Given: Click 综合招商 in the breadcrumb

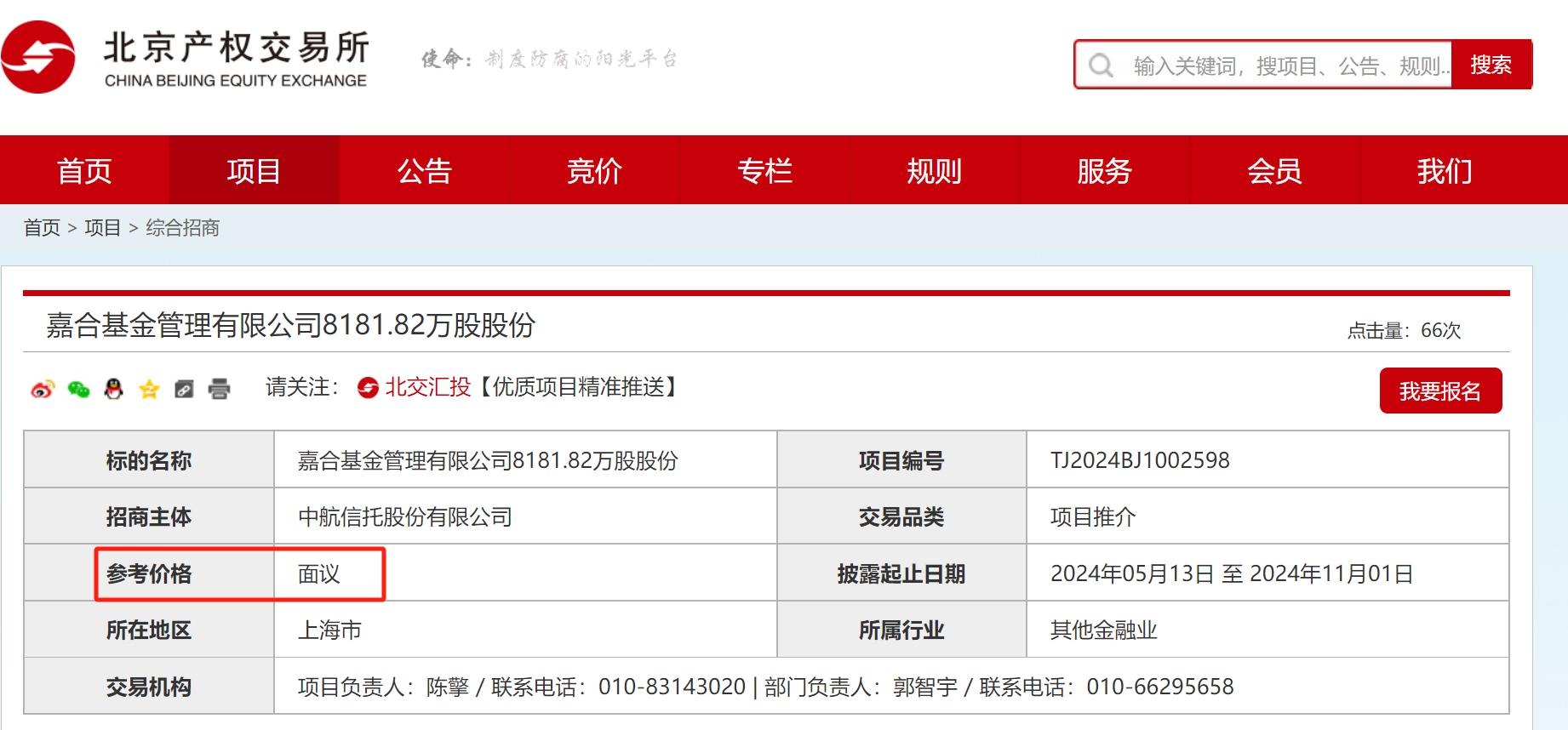Looking at the screenshot, I should pyautogui.click(x=183, y=228).
